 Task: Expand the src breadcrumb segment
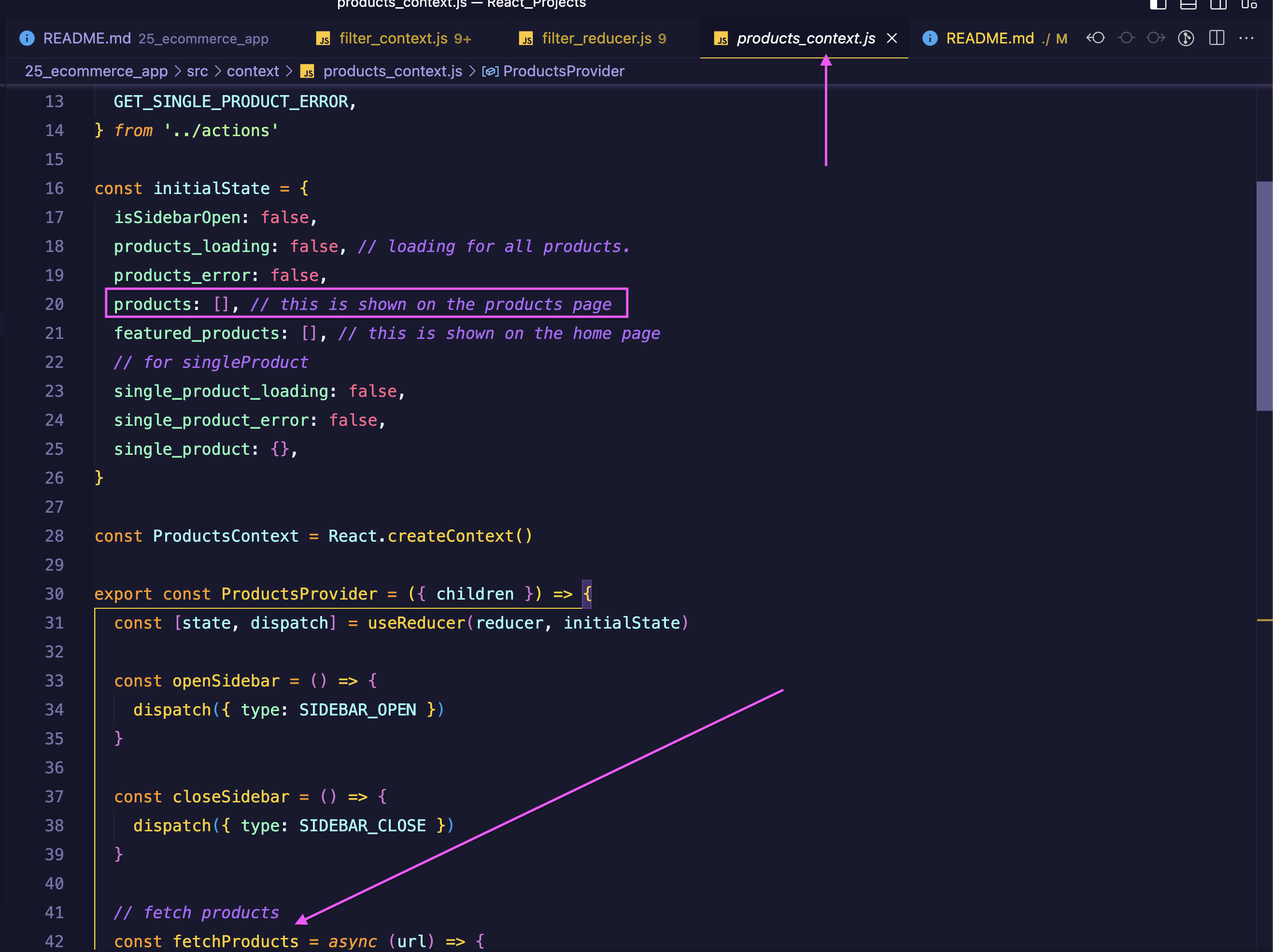coord(197,71)
